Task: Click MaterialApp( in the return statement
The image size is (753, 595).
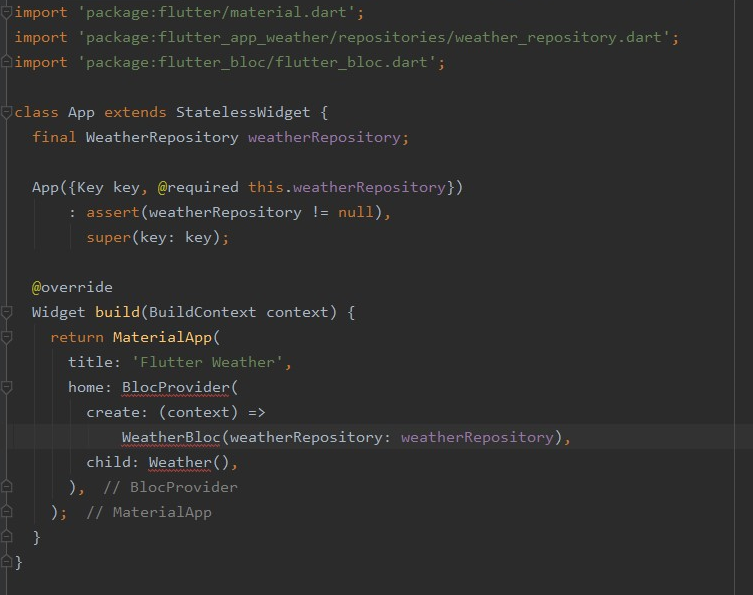Action: click(x=166, y=337)
